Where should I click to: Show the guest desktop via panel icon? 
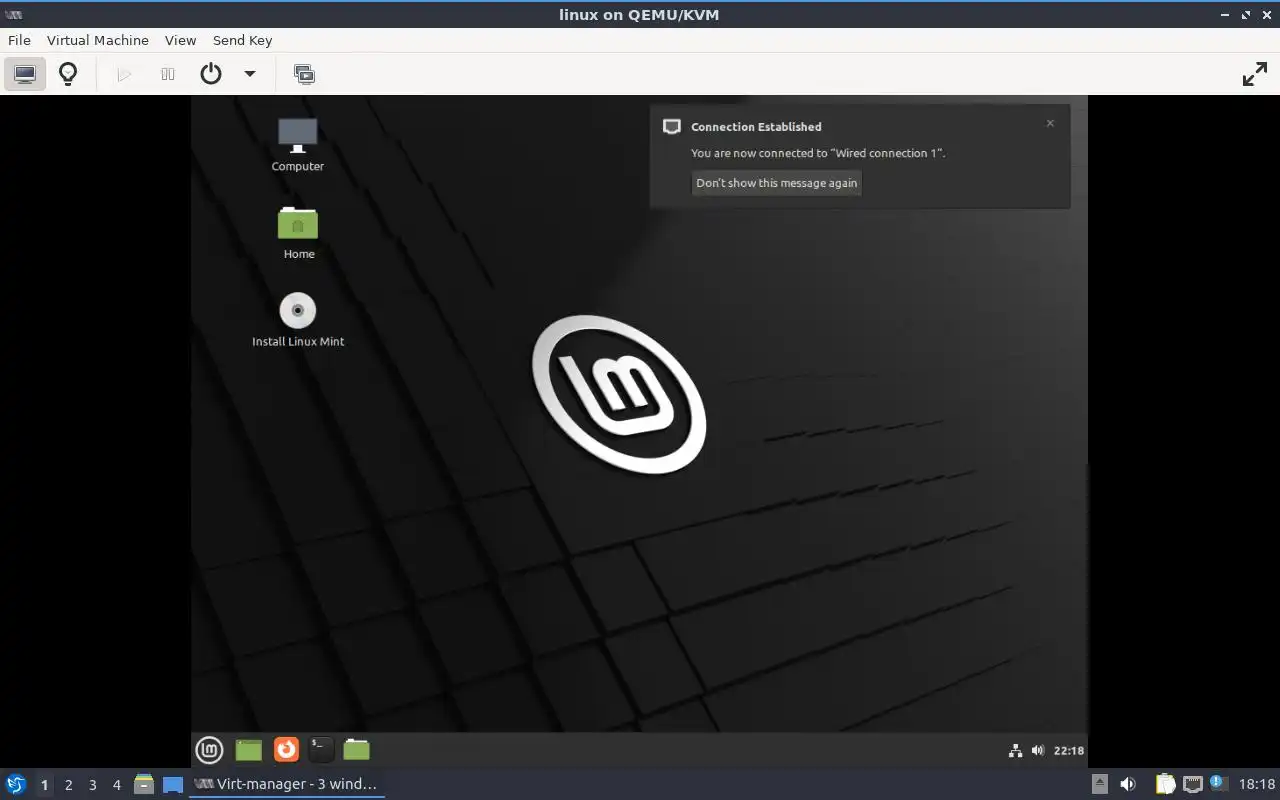249,749
